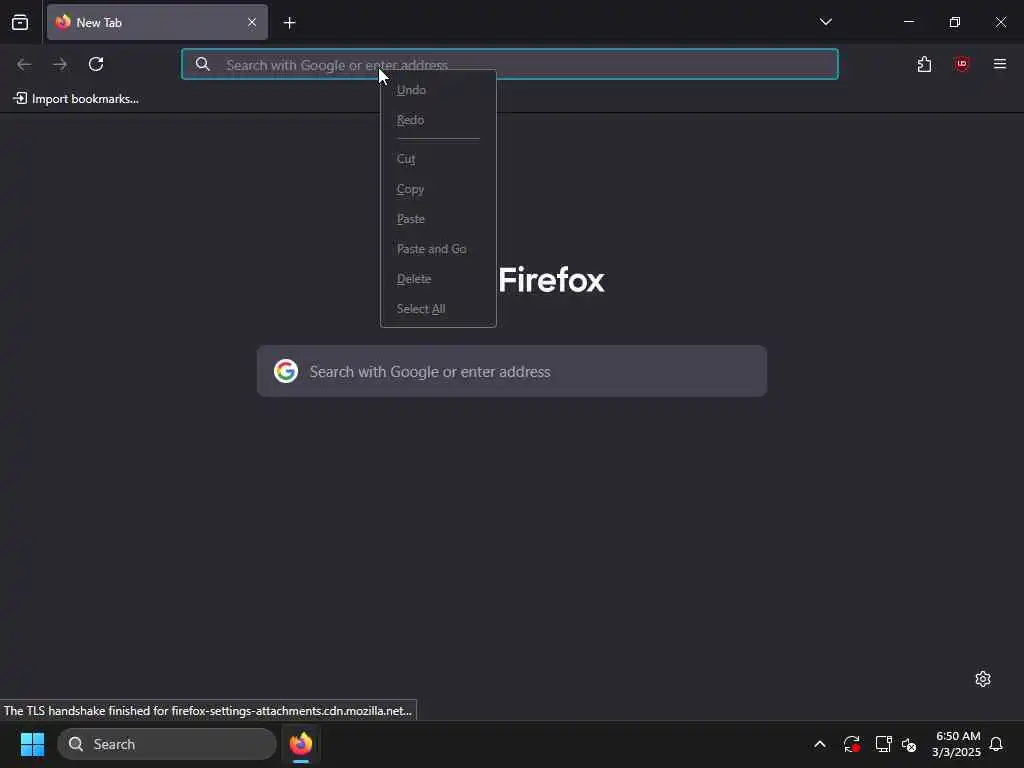The image size is (1024, 768).
Task: Open the sync update tray icon
Action: pos(852,744)
